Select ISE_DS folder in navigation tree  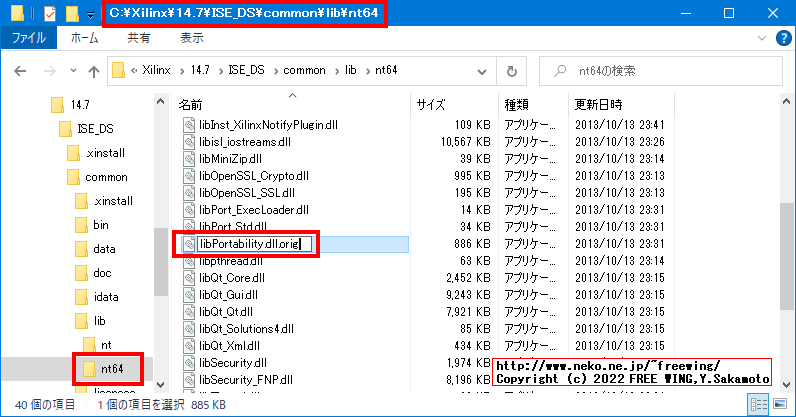coord(95,129)
